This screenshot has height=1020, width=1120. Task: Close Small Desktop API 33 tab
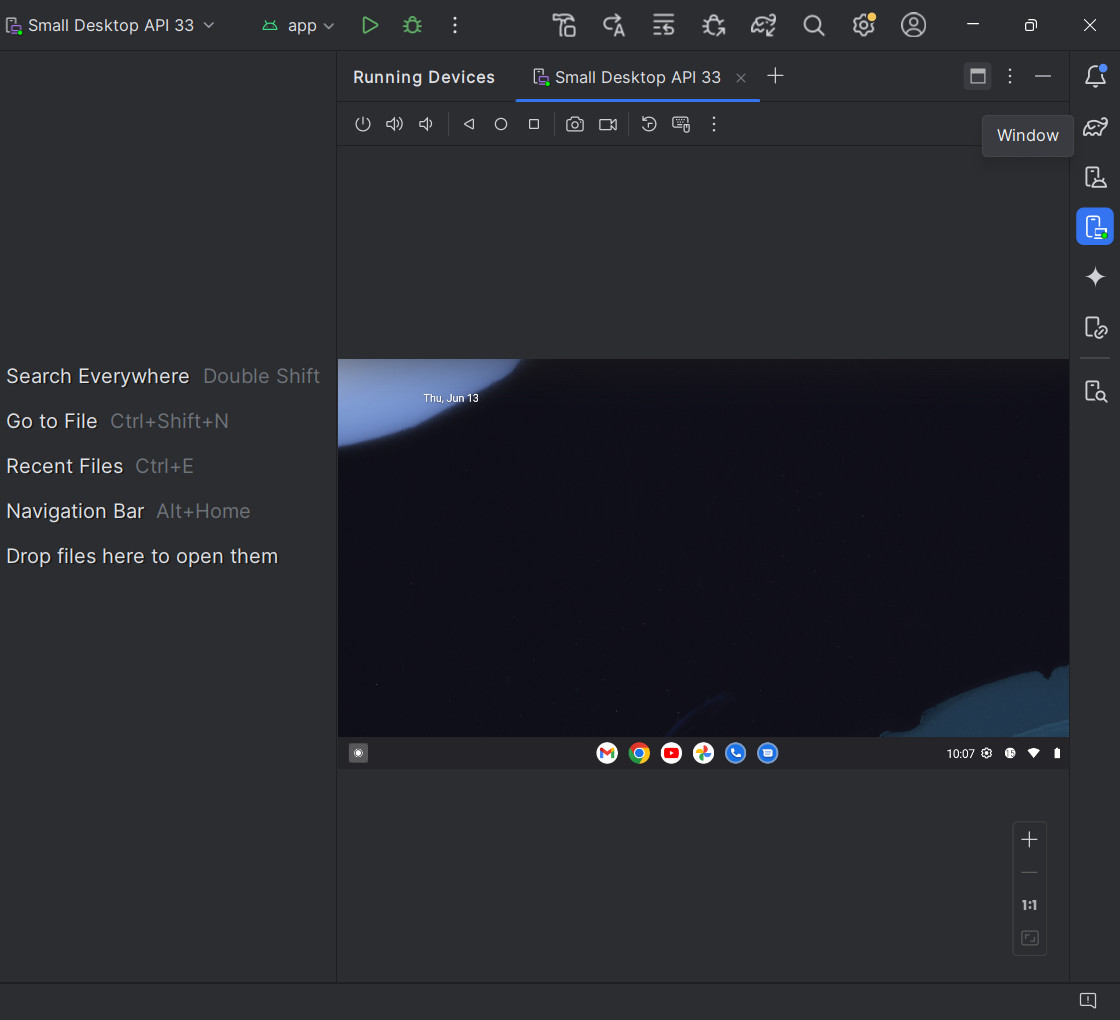coord(741,78)
